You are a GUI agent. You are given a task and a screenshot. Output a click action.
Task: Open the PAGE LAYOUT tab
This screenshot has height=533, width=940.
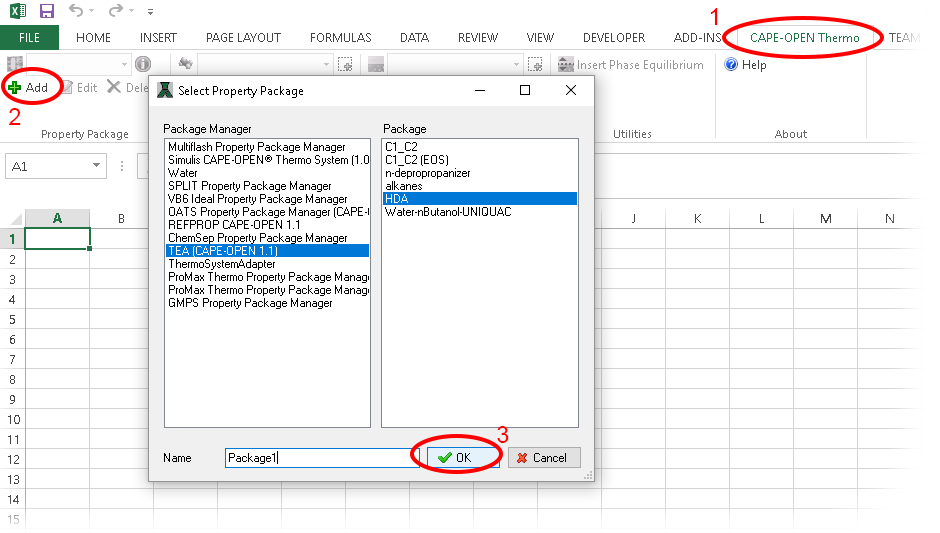(x=243, y=38)
